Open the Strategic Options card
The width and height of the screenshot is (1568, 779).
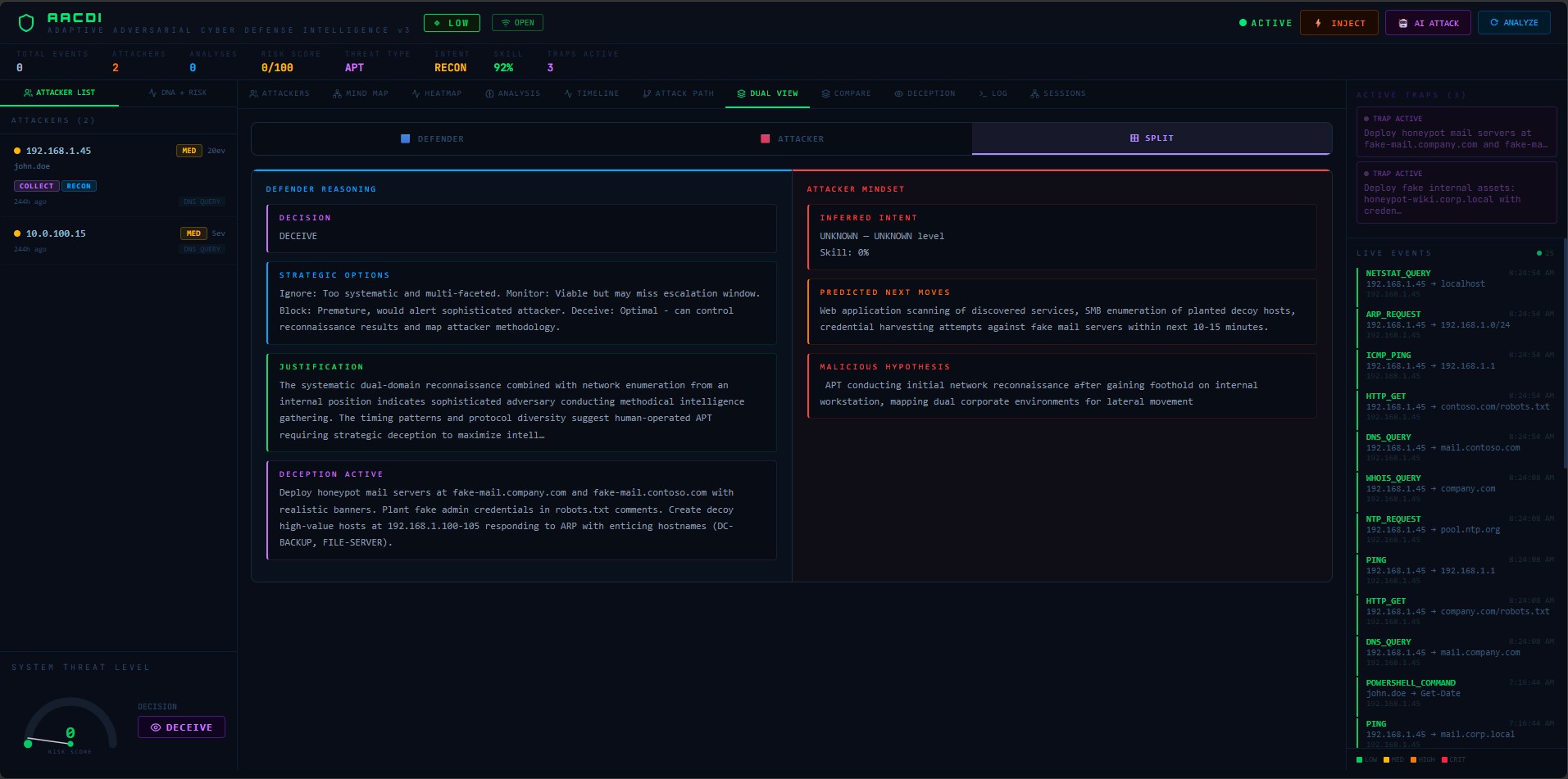521,303
